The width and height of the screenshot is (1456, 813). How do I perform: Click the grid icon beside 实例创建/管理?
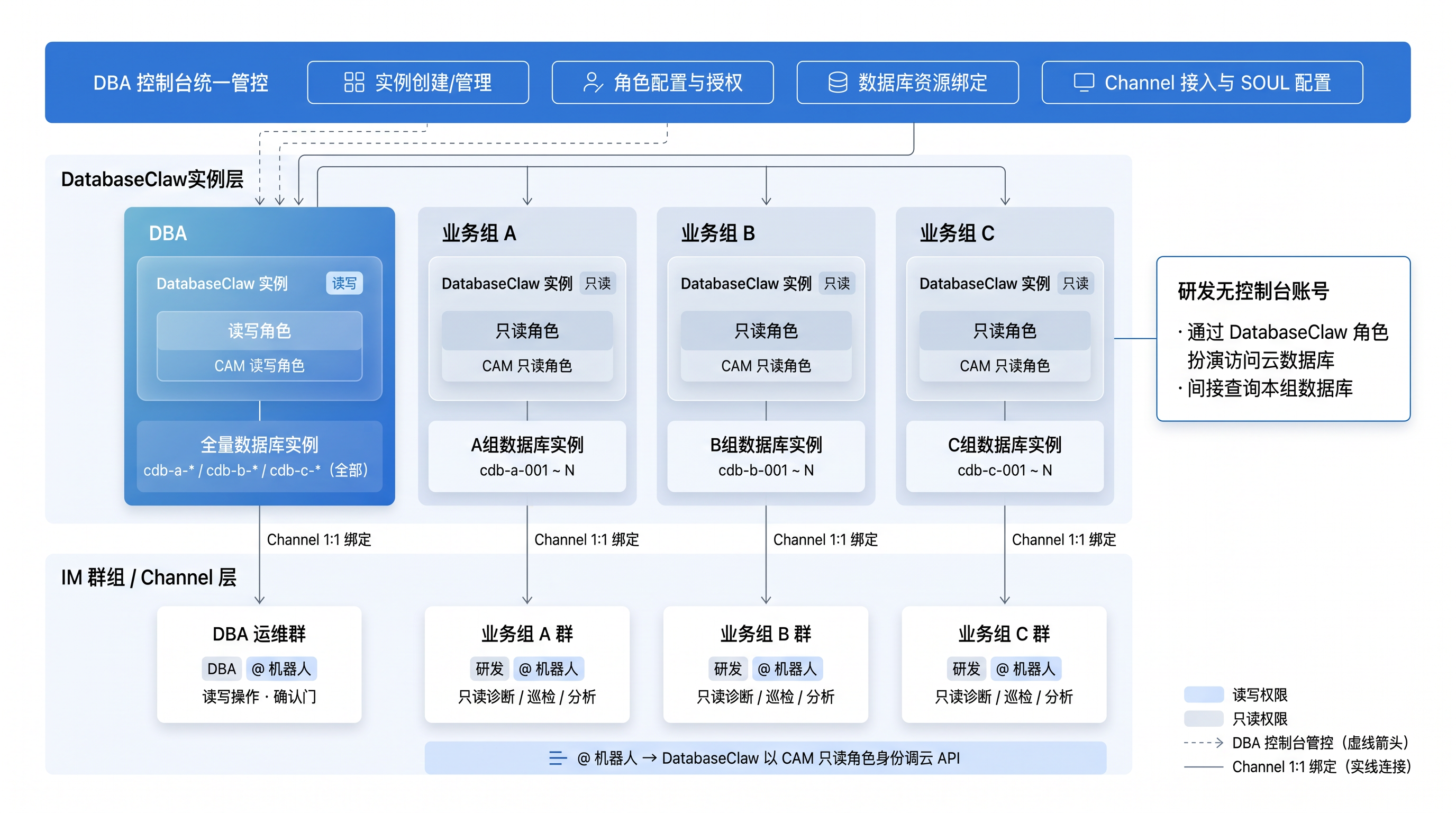click(x=354, y=83)
